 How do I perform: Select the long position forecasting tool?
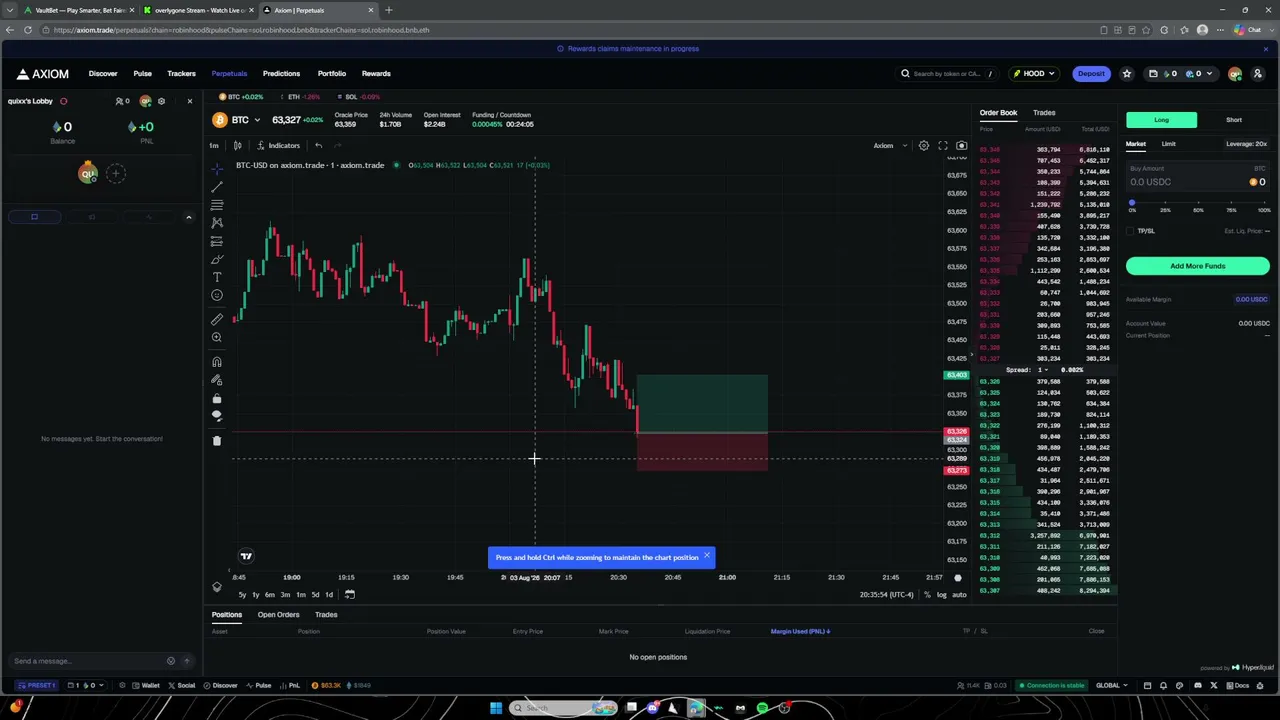pos(217,241)
